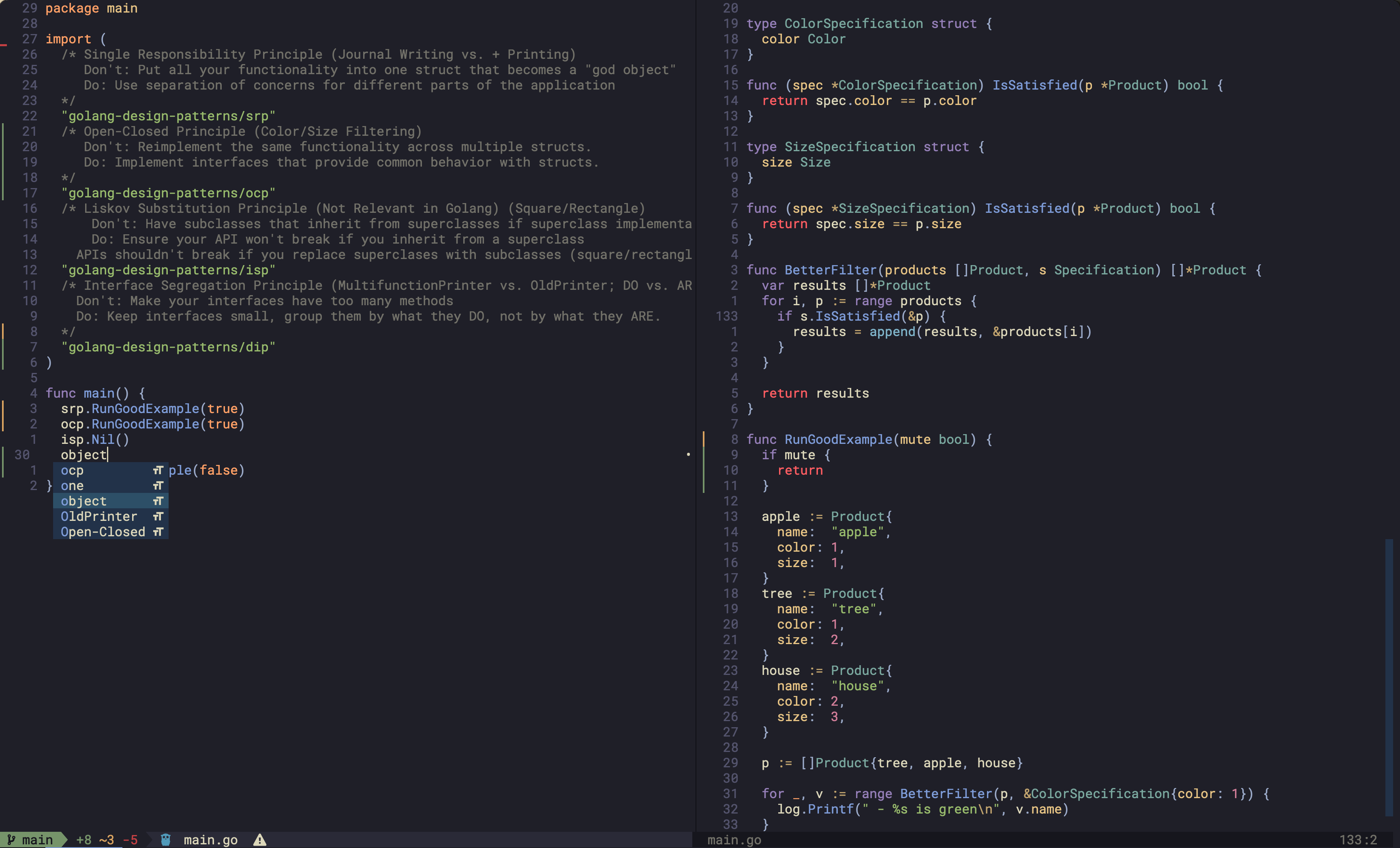Click the right pane scrollbar thumb

pos(1389,677)
